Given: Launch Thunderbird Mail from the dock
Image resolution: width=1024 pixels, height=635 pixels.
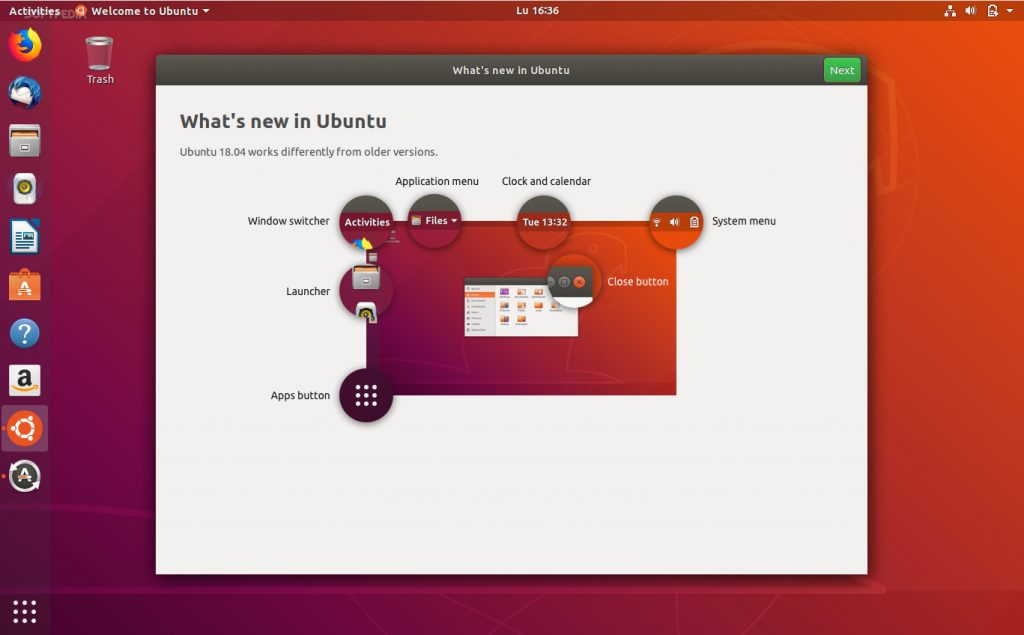Looking at the screenshot, I should coord(25,93).
